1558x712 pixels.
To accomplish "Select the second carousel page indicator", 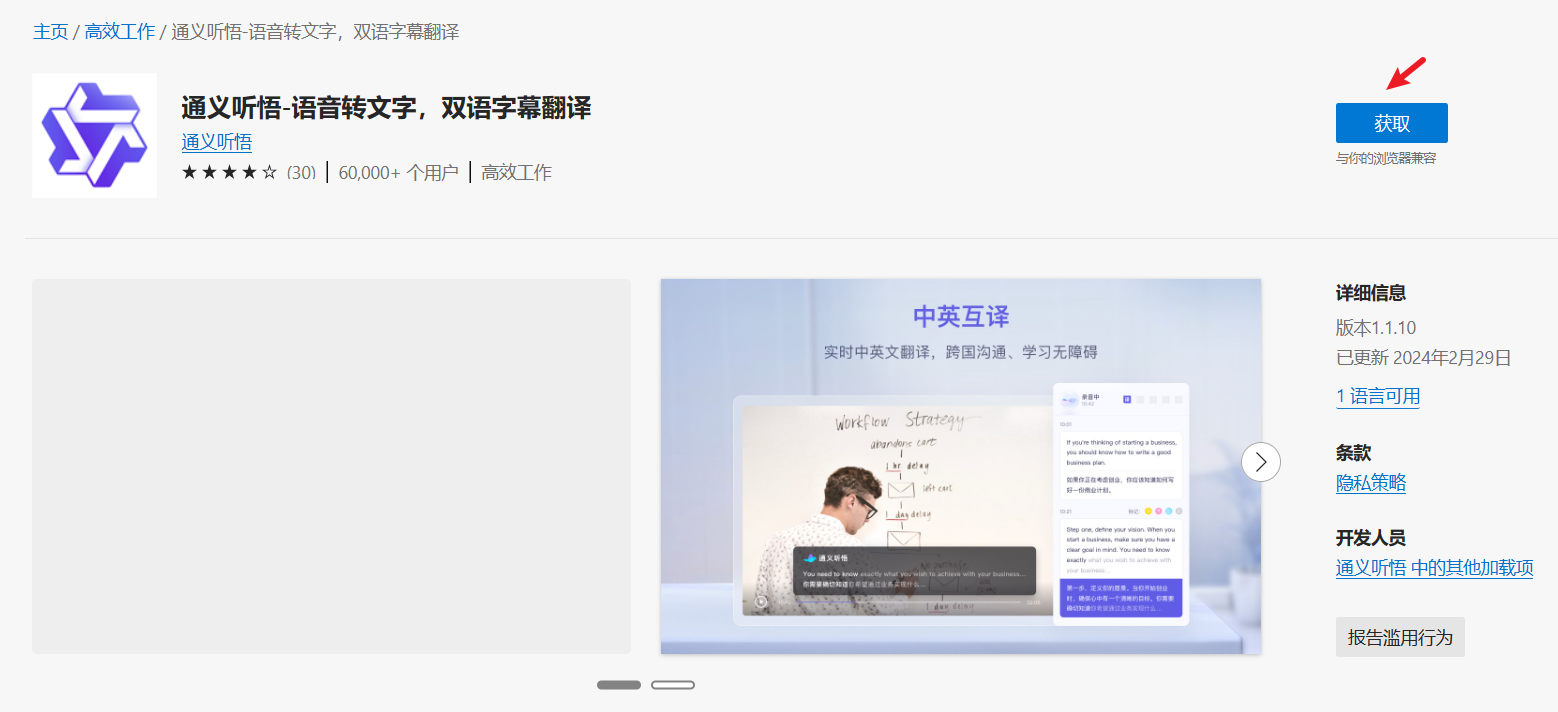I will (x=673, y=685).
